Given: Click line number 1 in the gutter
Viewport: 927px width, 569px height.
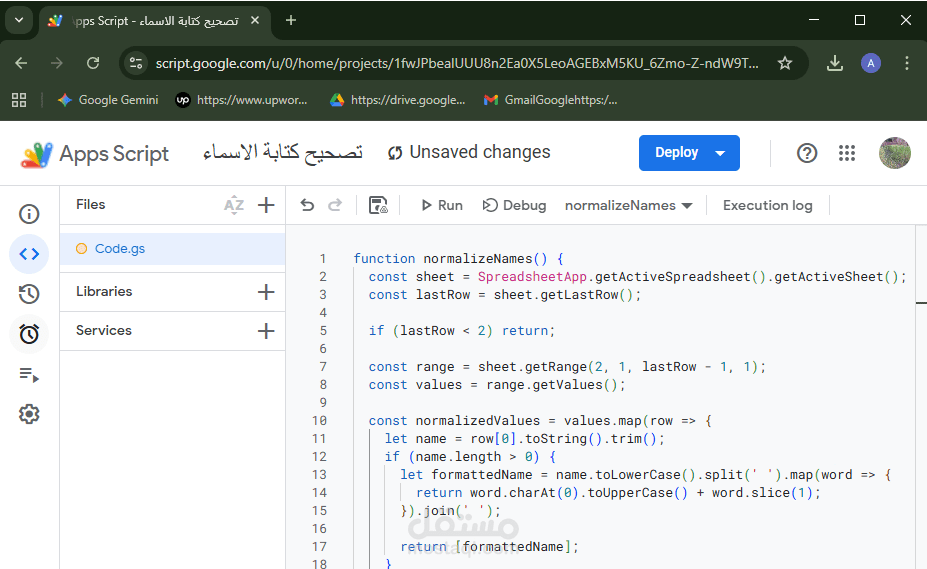Looking at the screenshot, I should [x=323, y=259].
